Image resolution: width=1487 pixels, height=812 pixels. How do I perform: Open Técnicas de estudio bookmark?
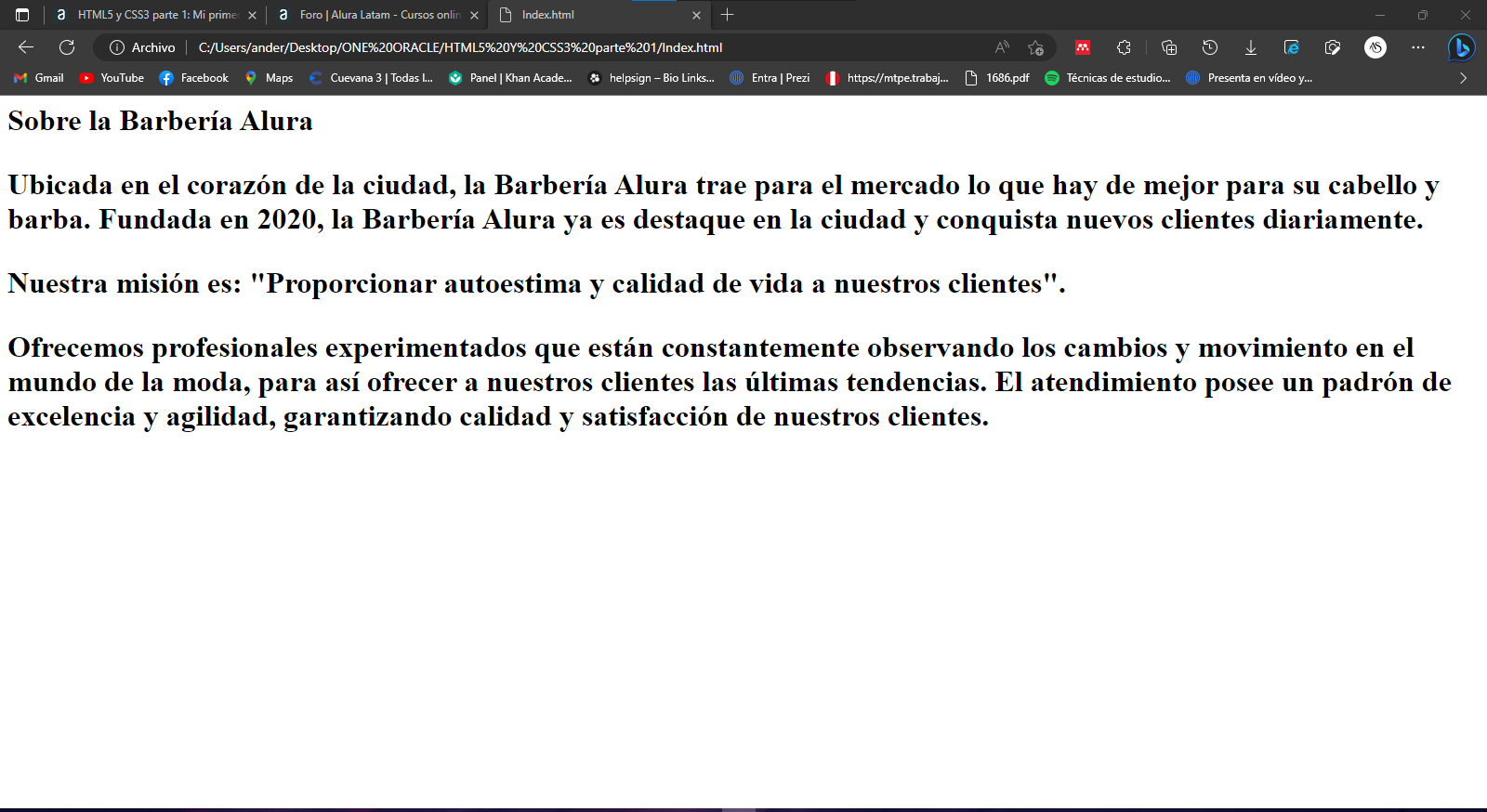tap(1108, 78)
